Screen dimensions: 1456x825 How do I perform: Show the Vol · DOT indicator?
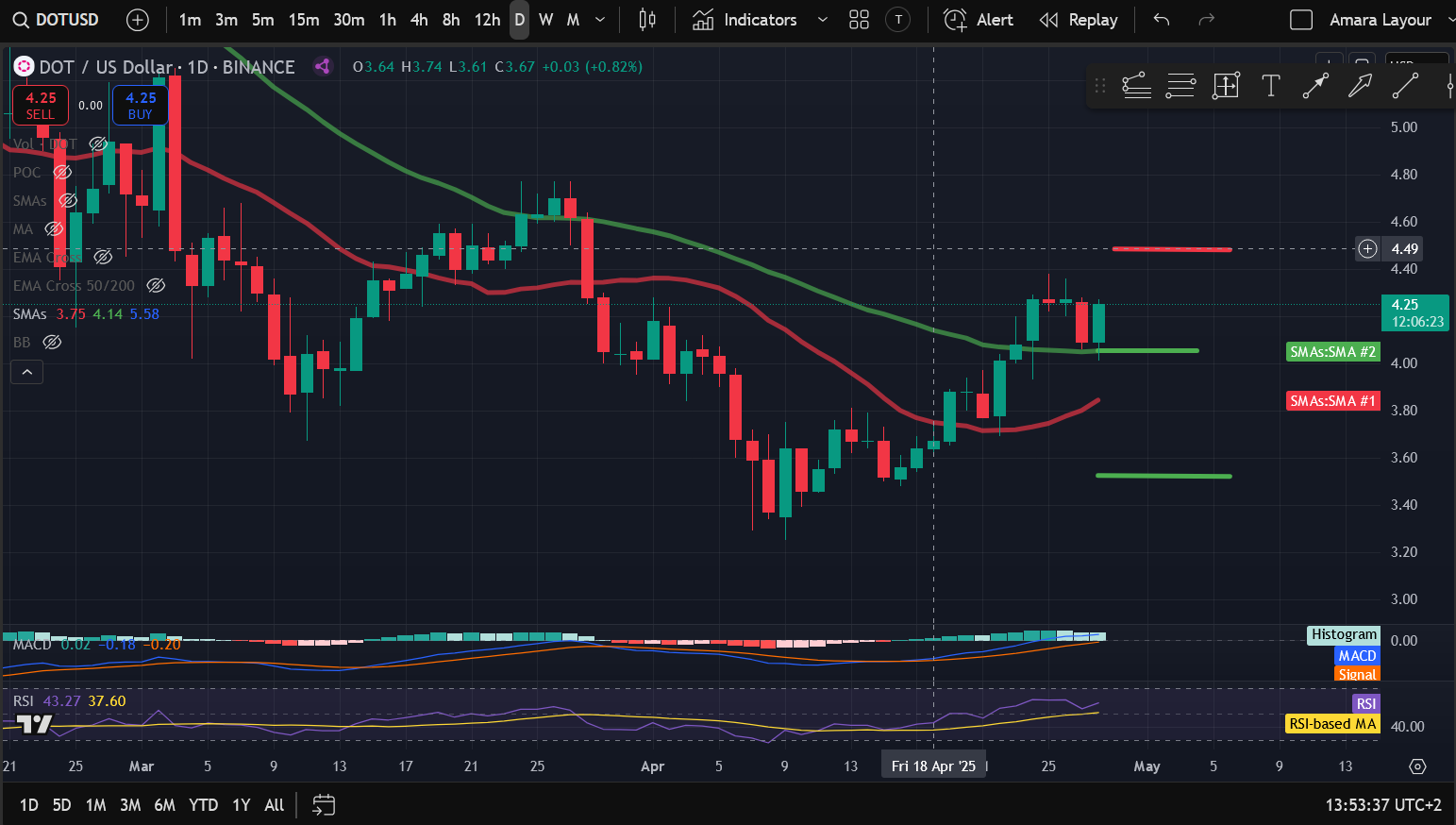coord(98,143)
